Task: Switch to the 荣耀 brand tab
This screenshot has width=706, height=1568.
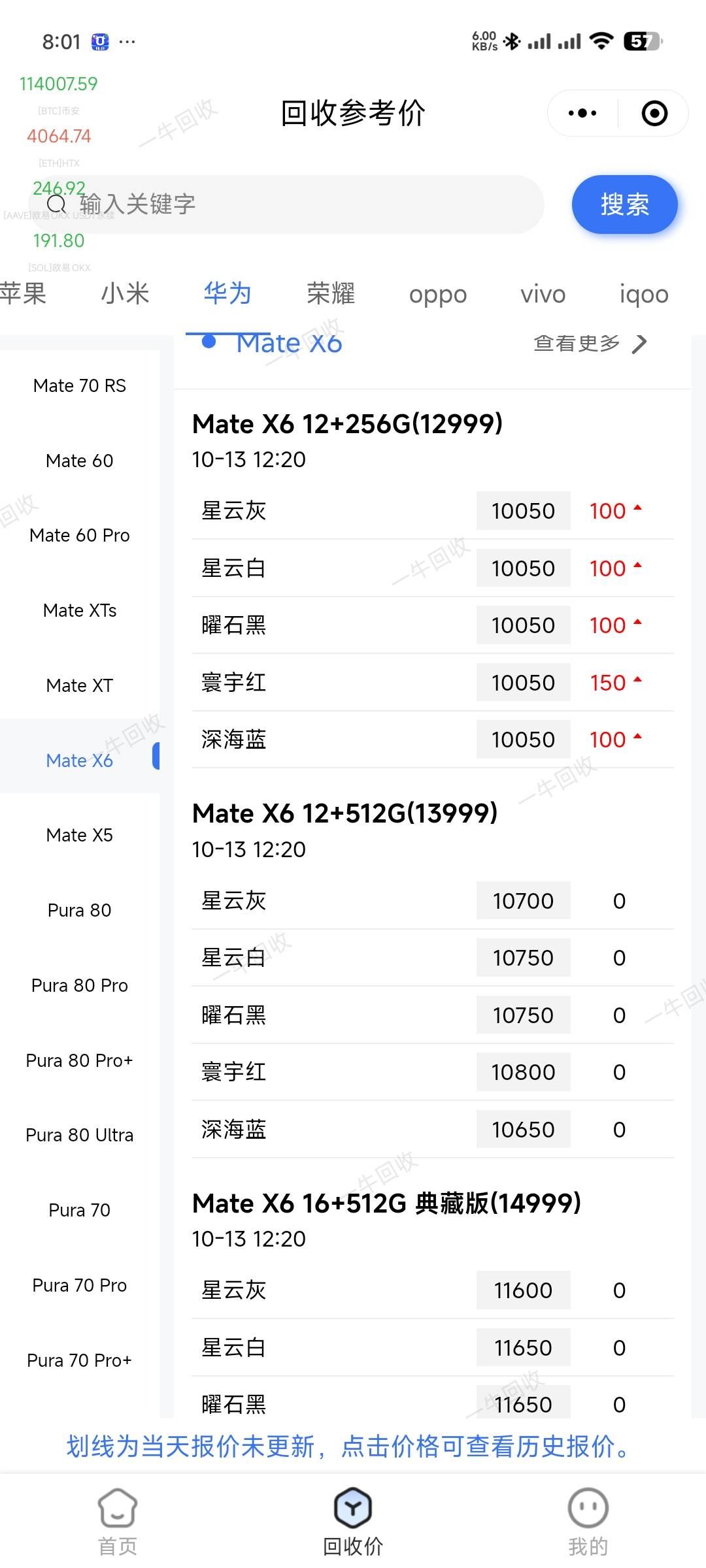Action: click(x=331, y=294)
